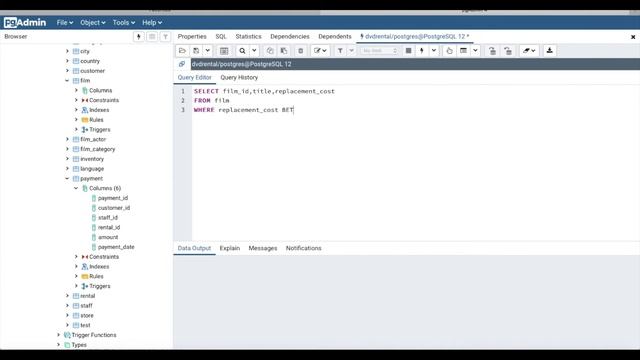Click the Paste icon in query toolbar
The width and height of the screenshot is (640, 360).
pyautogui.click(x=284, y=51)
